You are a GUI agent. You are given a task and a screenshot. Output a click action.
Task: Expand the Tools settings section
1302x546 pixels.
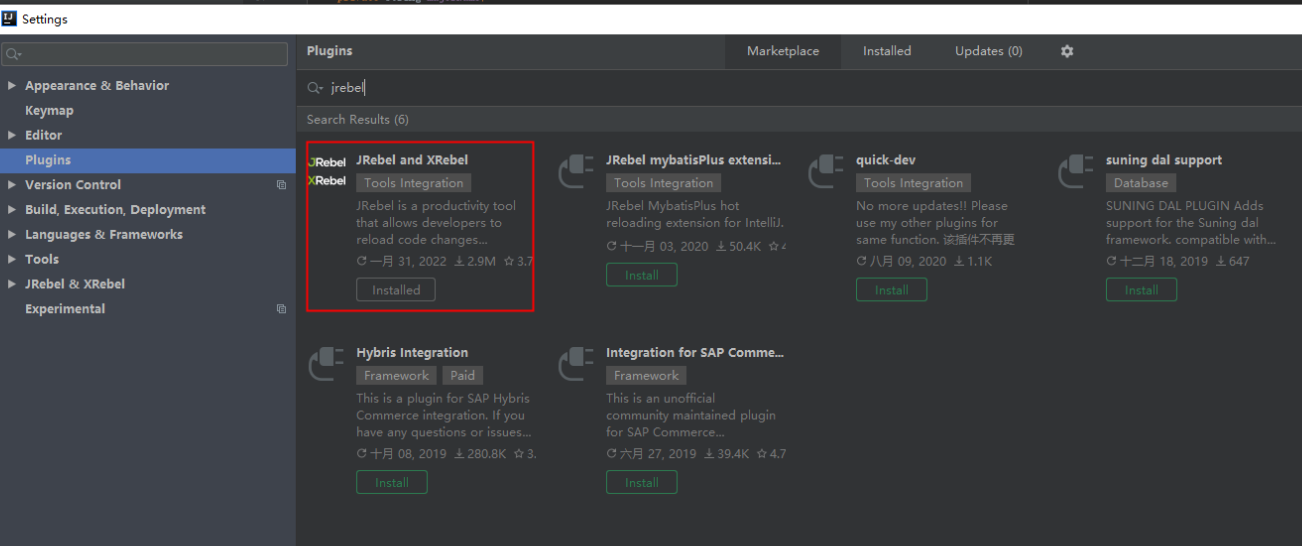(x=12, y=259)
